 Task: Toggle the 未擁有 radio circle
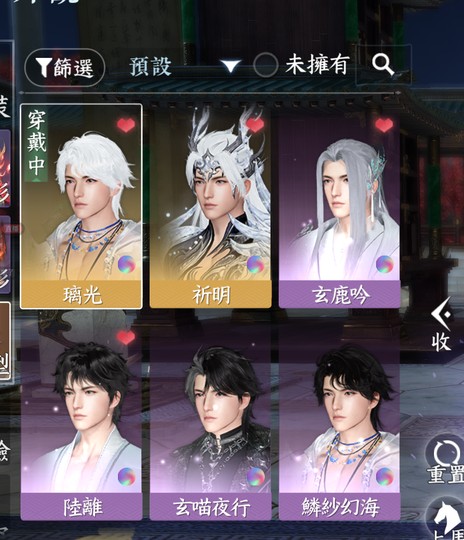pos(265,65)
